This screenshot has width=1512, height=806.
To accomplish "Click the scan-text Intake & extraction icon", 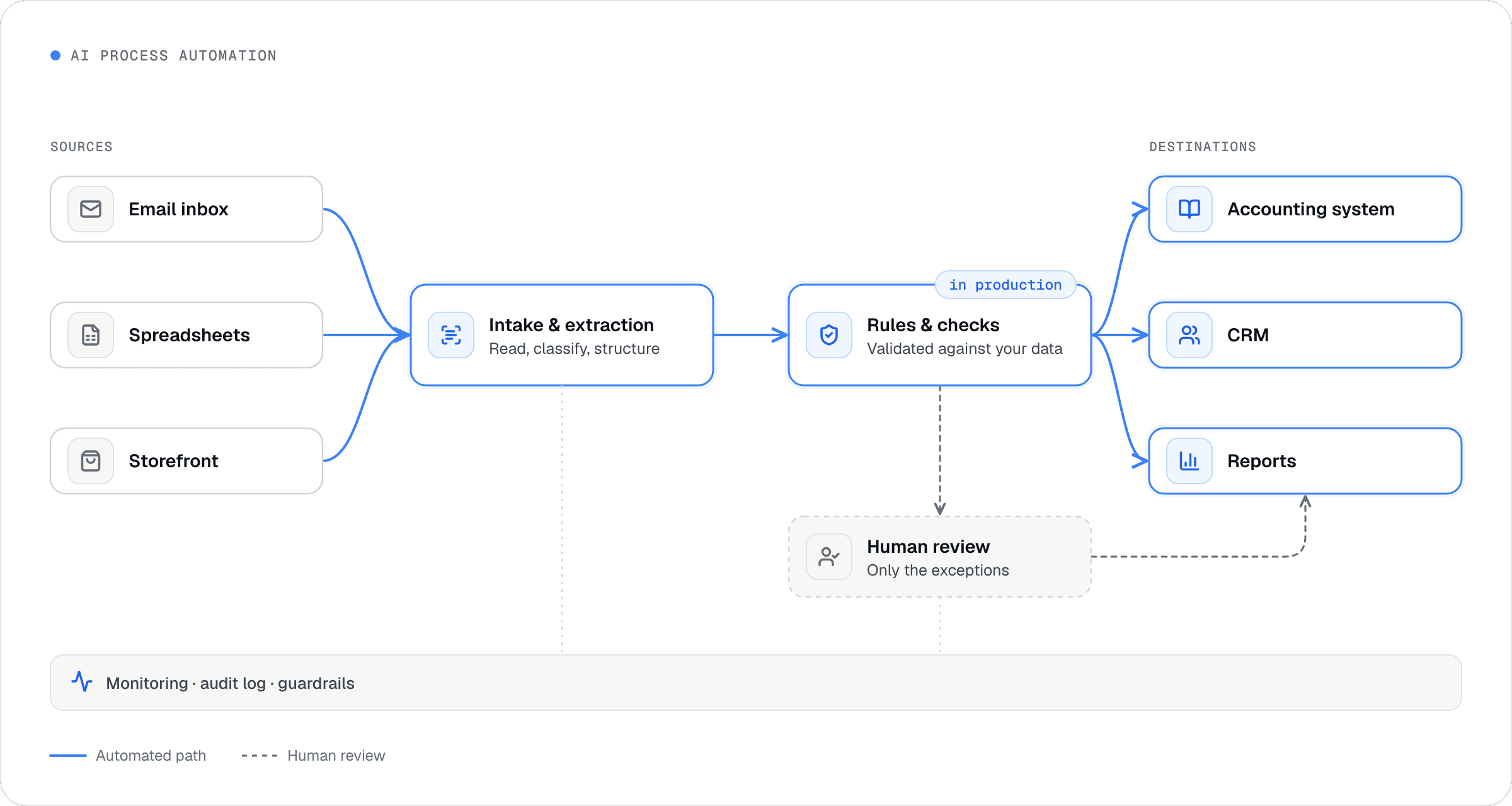I will [x=451, y=335].
